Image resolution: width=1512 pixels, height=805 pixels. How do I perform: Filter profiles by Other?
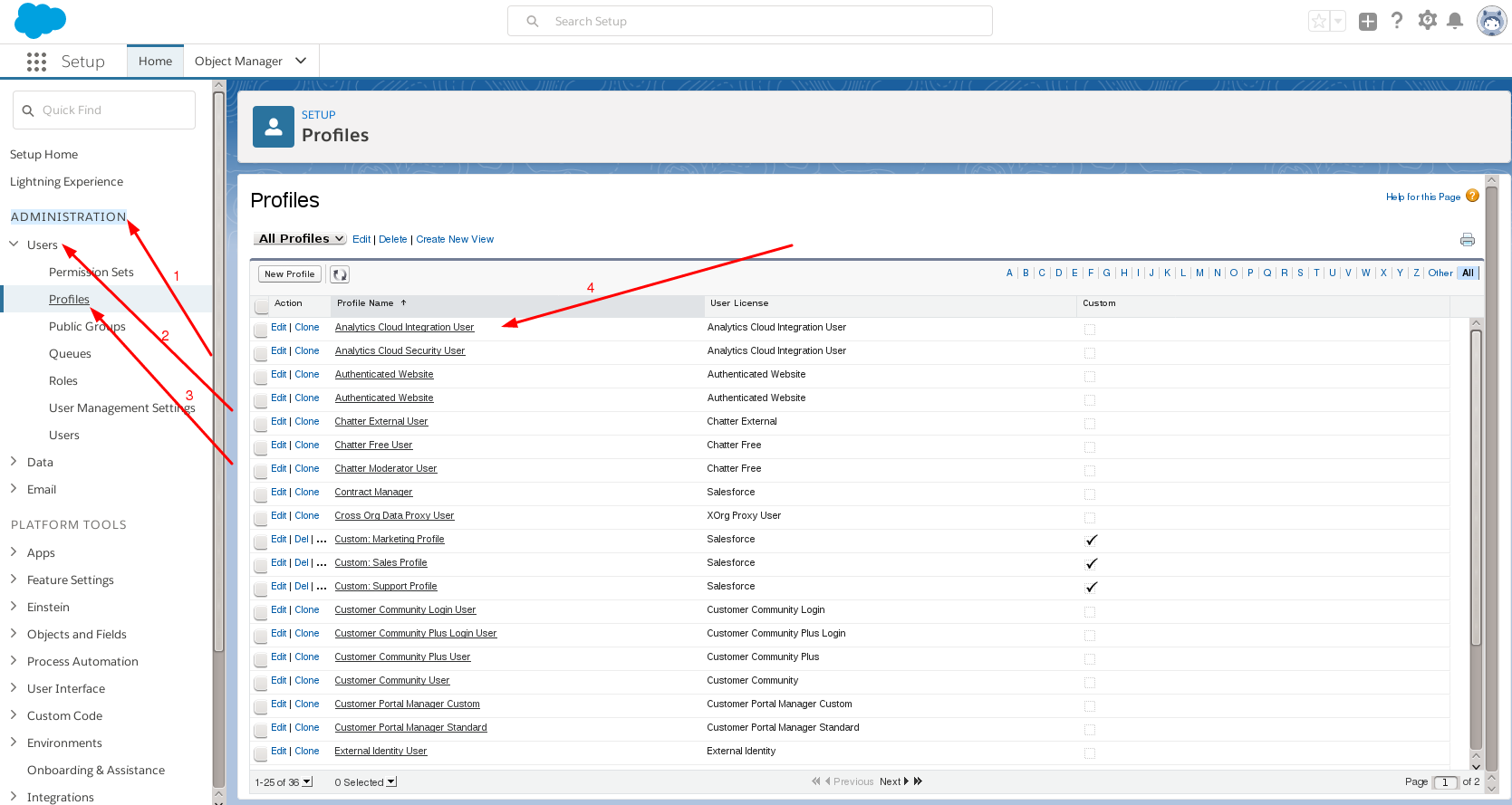pos(1440,273)
